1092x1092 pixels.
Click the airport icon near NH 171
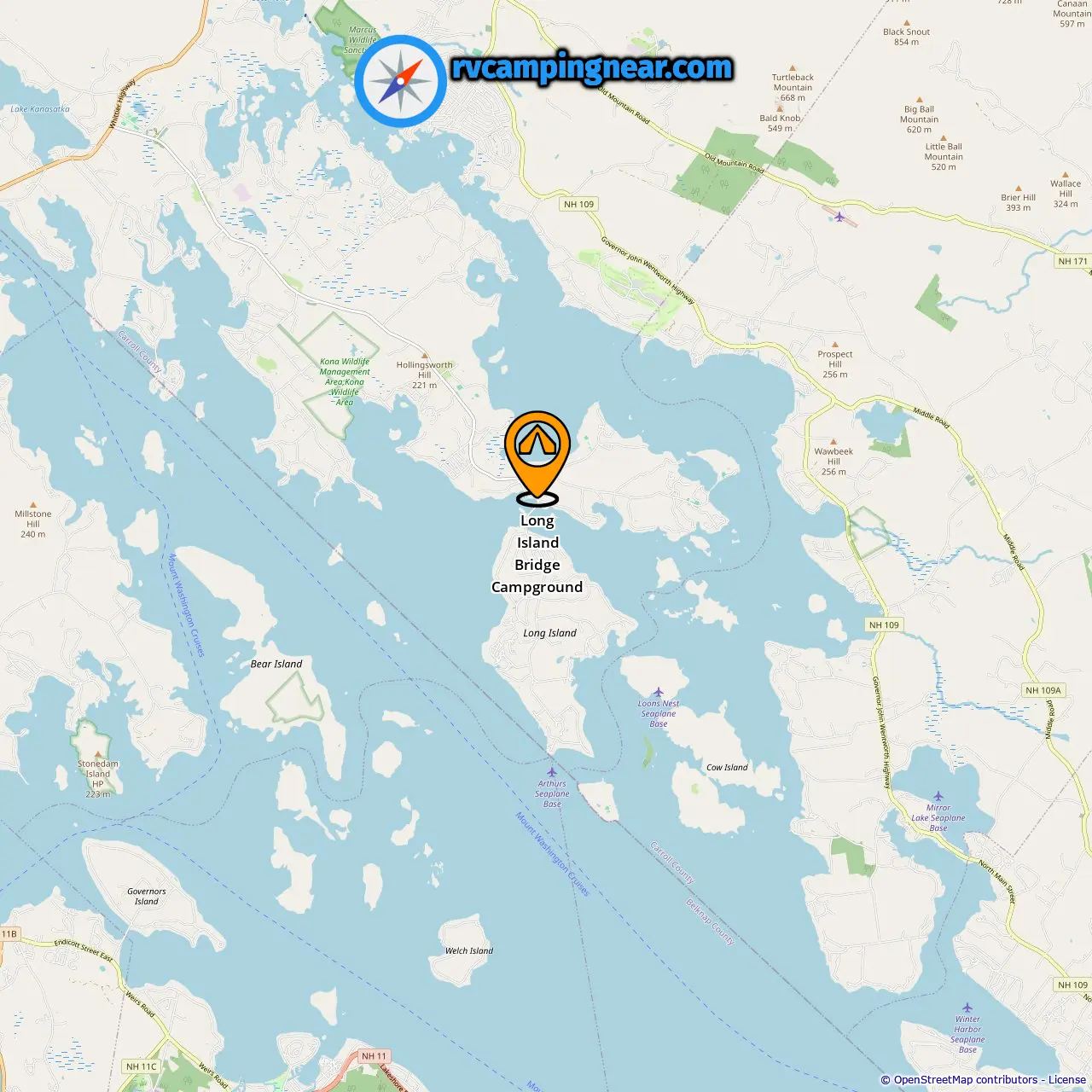(840, 217)
